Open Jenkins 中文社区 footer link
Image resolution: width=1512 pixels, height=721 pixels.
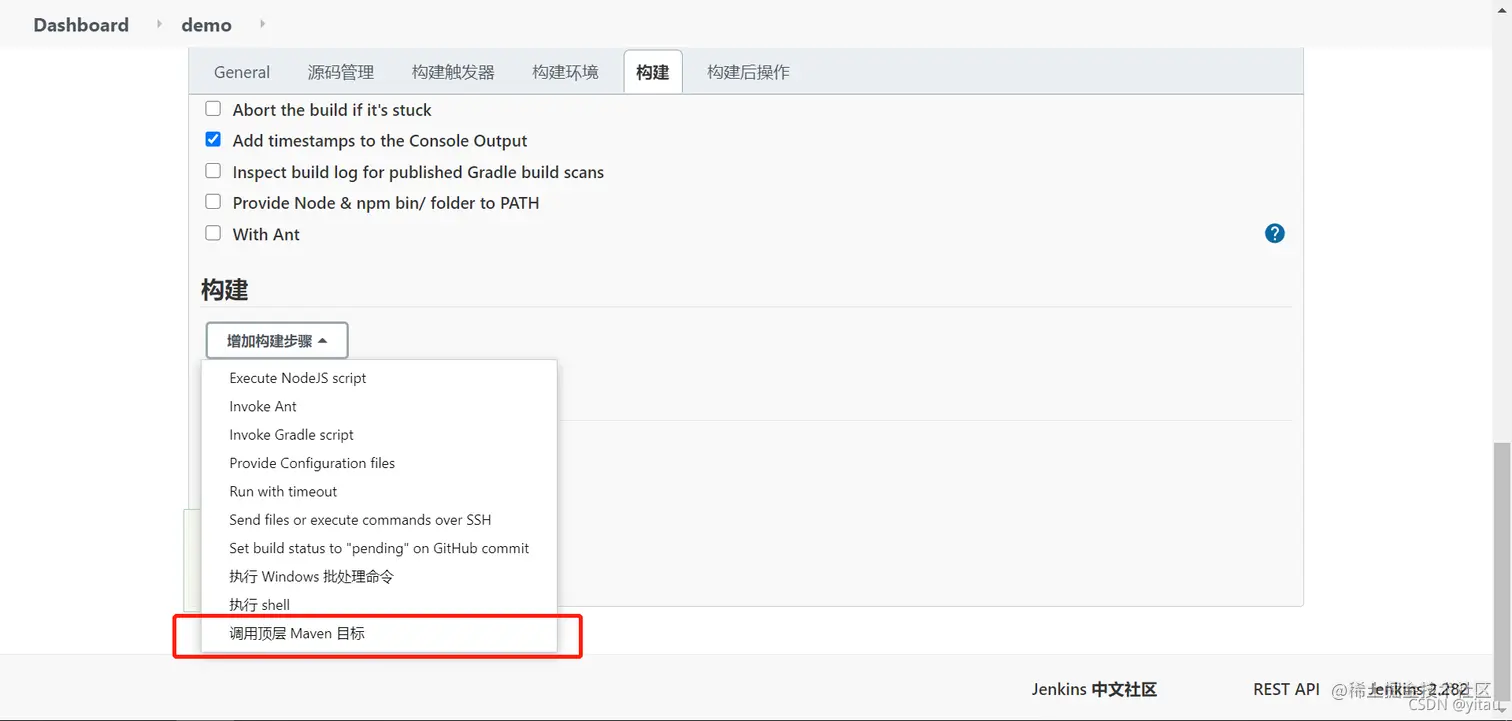pos(1094,689)
